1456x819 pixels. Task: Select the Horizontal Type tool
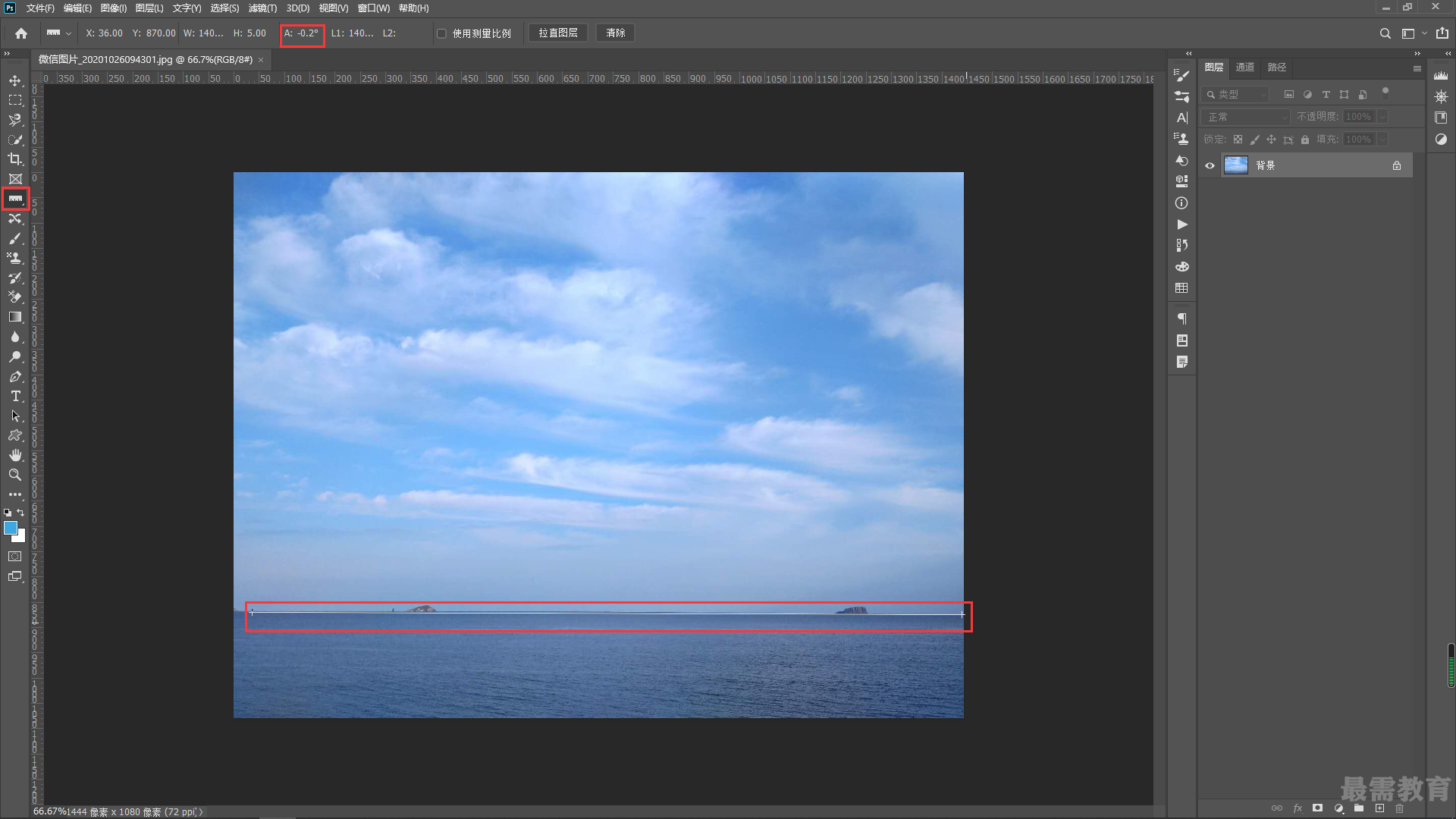(x=15, y=396)
